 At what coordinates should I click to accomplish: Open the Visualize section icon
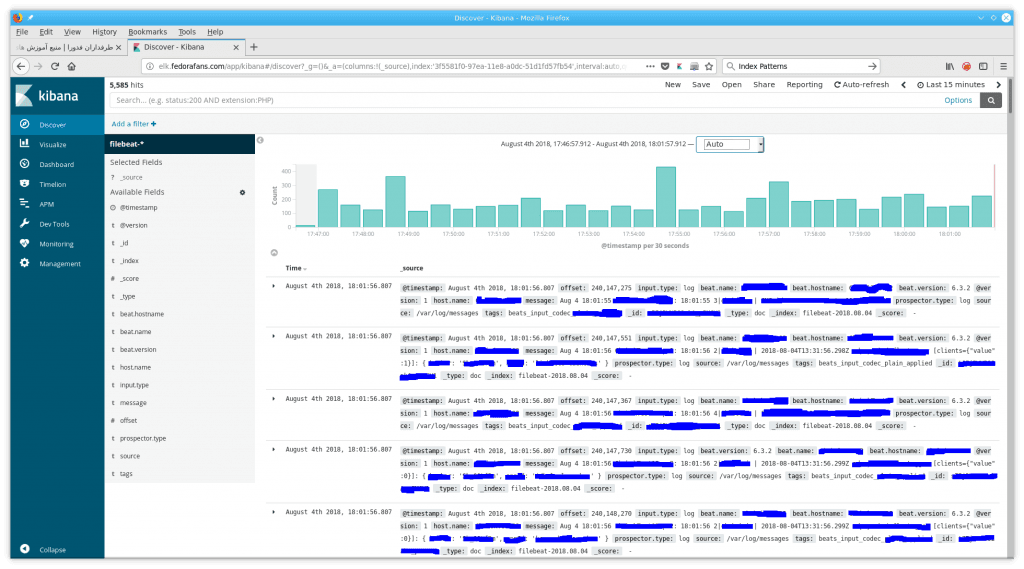coord(24,144)
